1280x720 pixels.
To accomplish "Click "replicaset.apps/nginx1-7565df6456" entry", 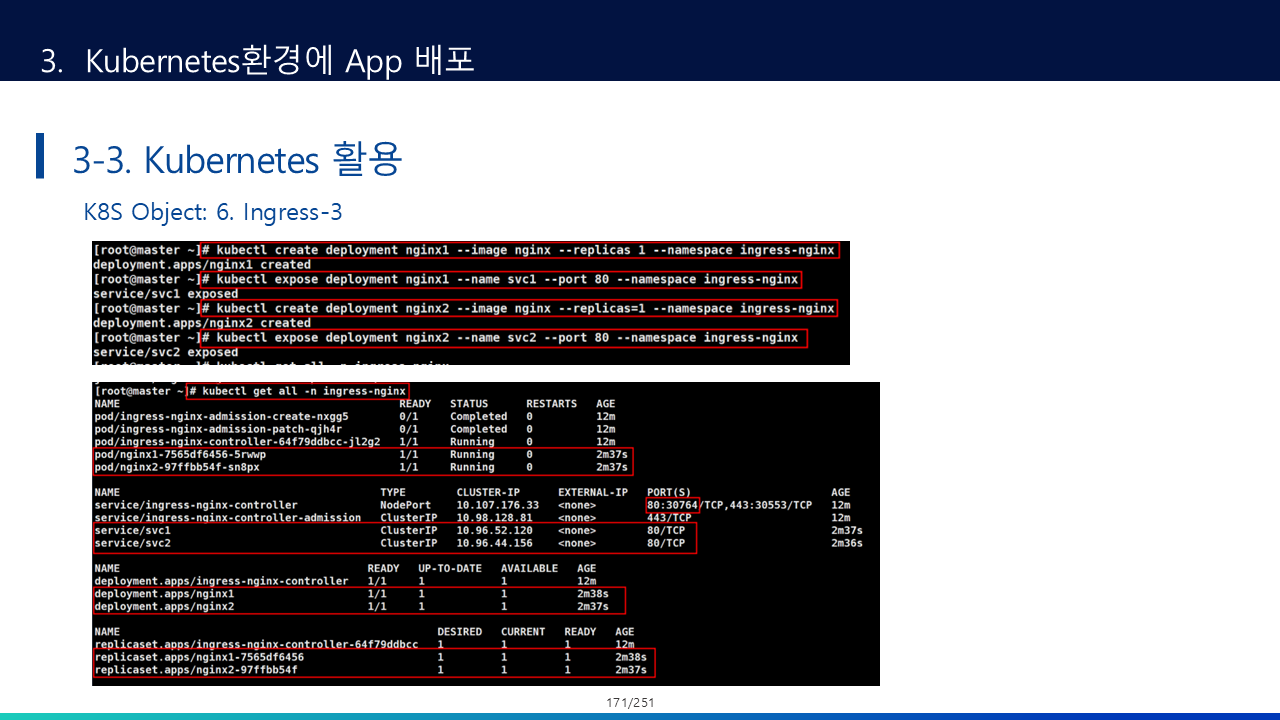I will pyautogui.click(x=199, y=657).
